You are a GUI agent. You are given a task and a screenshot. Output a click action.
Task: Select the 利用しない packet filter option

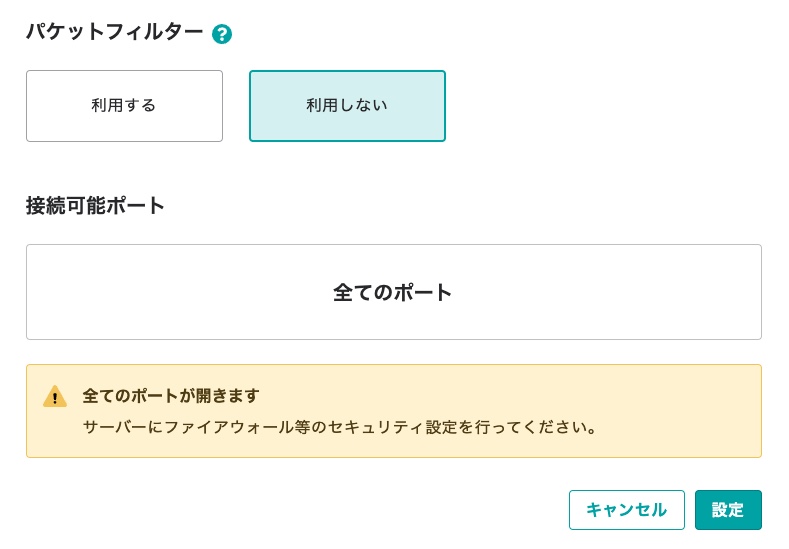pyautogui.click(x=347, y=106)
